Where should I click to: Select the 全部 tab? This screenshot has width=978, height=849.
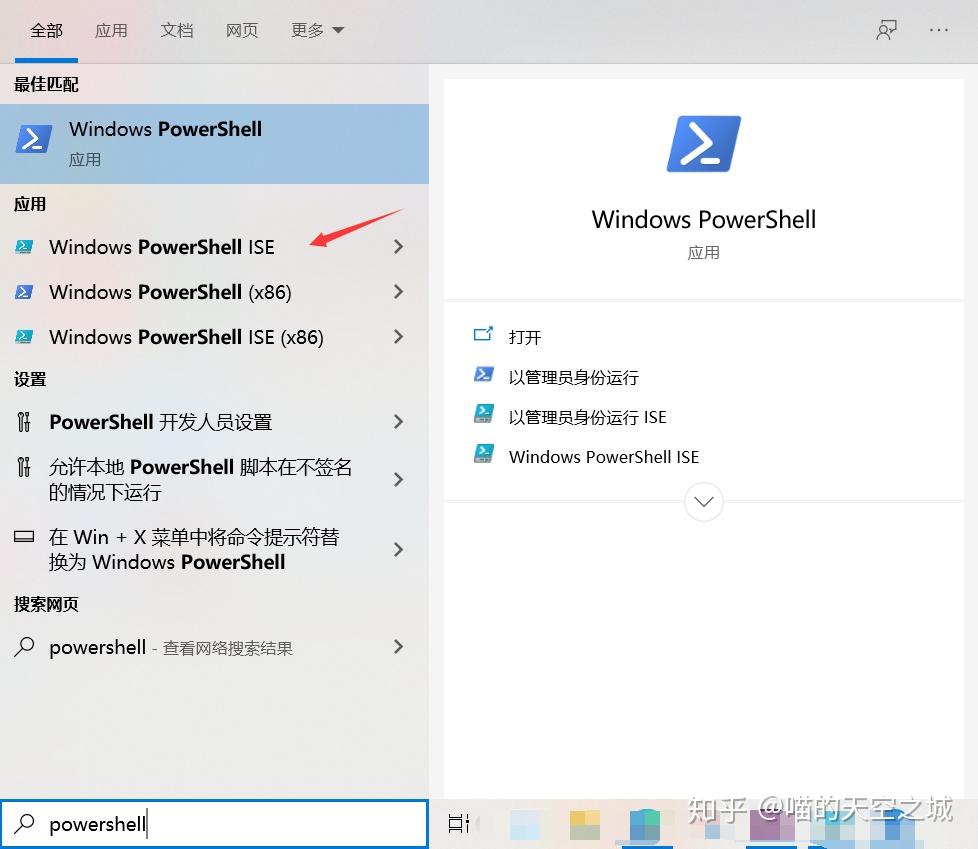(46, 30)
